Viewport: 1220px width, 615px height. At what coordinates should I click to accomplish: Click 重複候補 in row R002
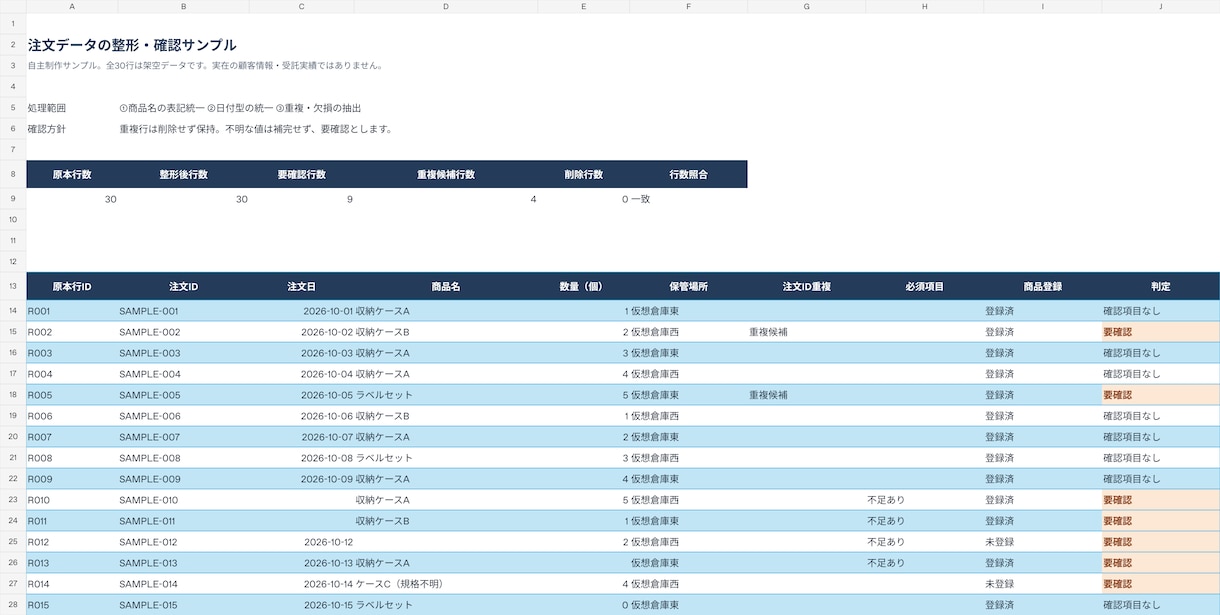(x=768, y=332)
